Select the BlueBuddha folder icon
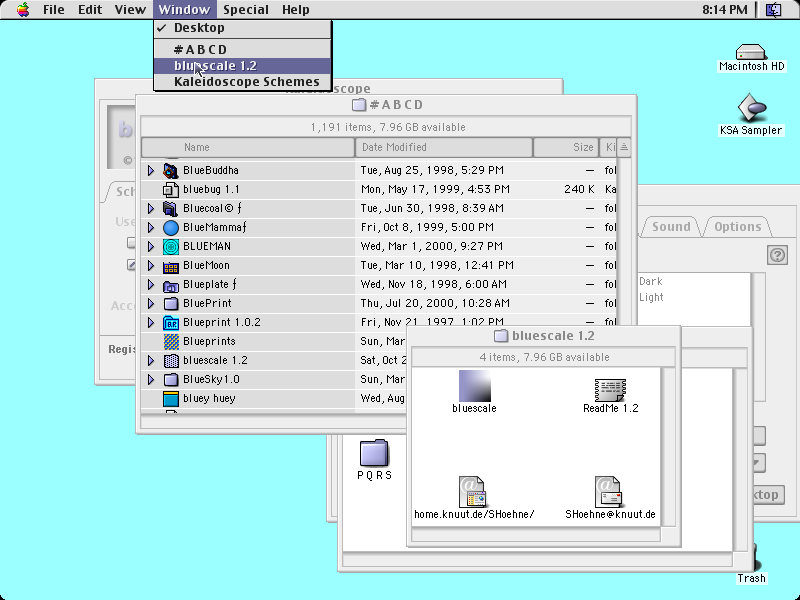This screenshot has height=600, width=800. pos(170,170)
